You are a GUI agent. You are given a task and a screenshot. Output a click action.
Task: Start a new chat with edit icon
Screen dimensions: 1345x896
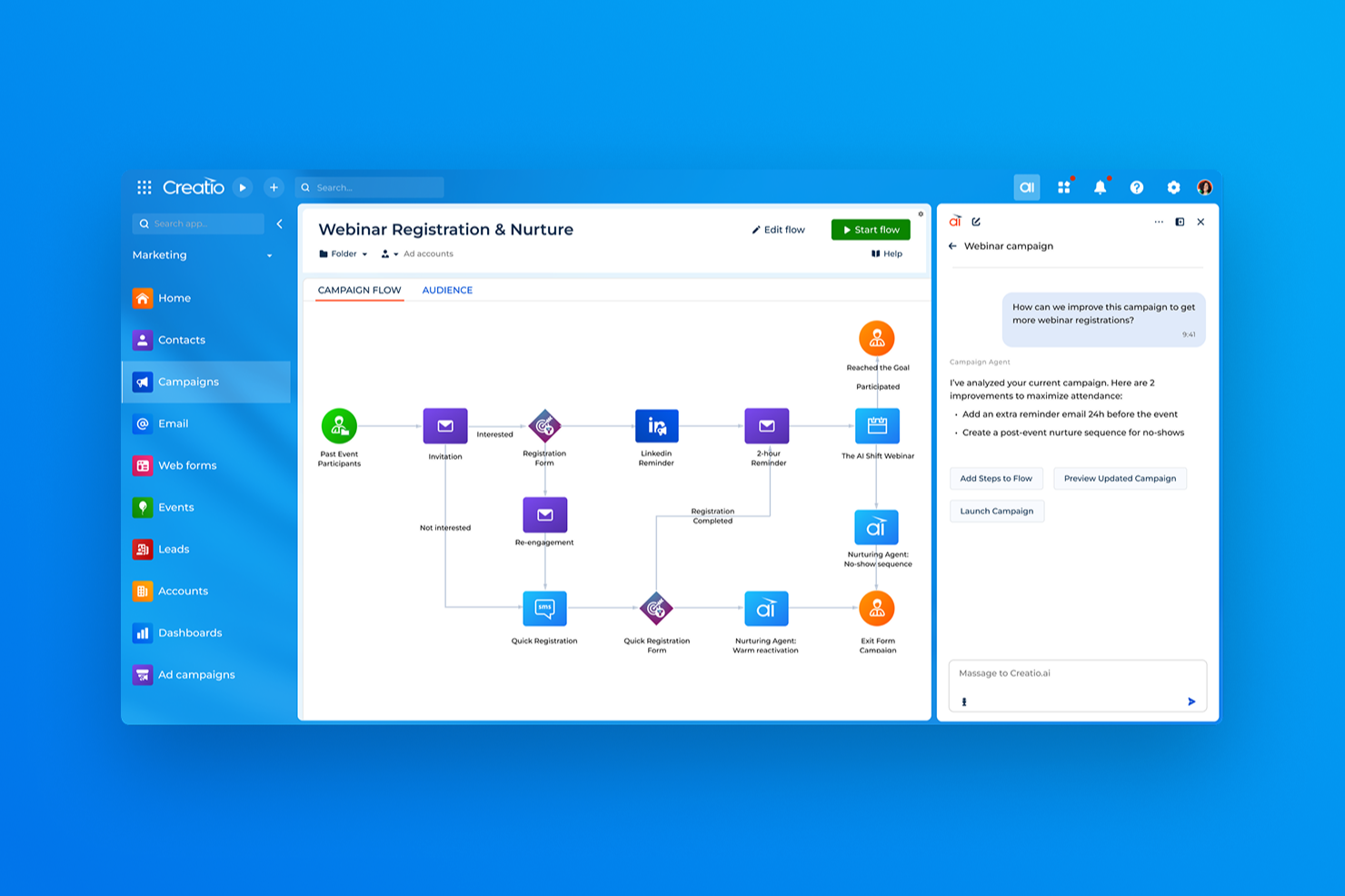(976, 222)
